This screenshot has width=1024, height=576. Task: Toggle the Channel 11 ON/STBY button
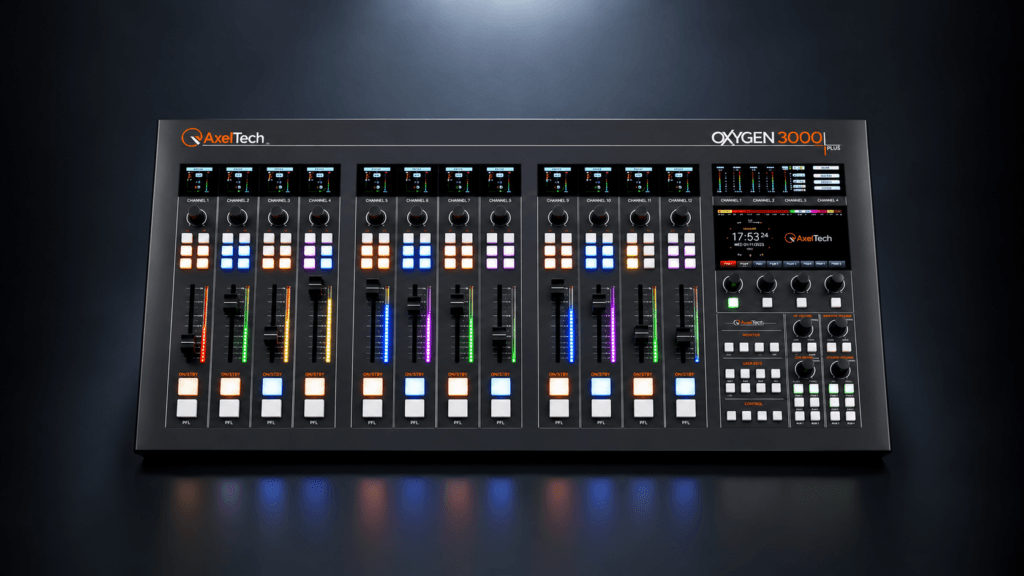tap(643, 387)
